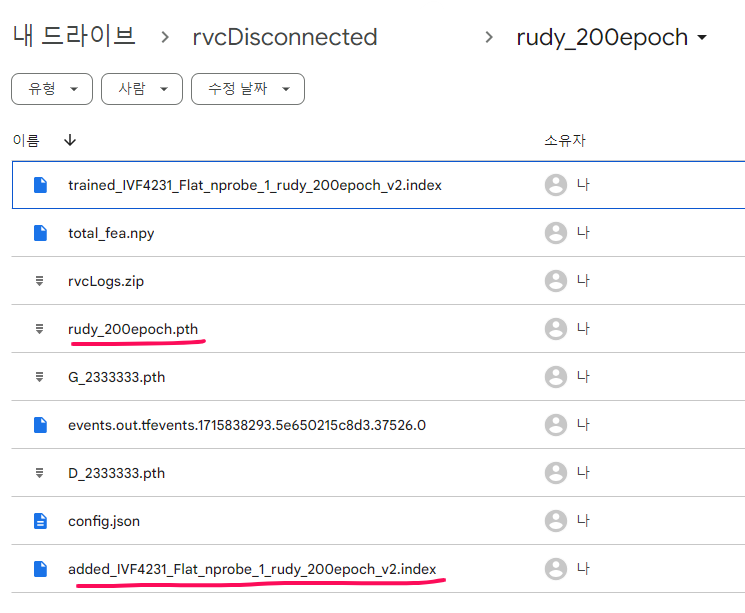Go to 내 드라이브 in breadcrumb

coord(75,37)
